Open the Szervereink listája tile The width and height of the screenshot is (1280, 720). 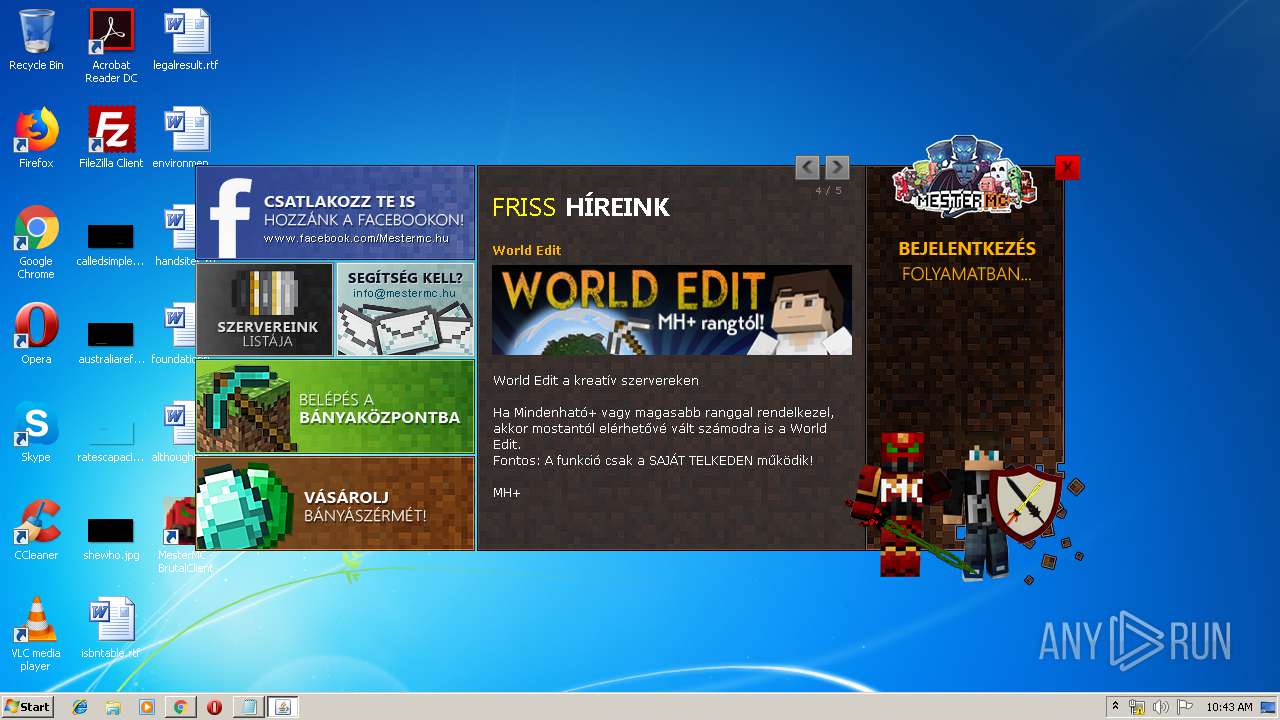pyautogui.click(x=265, y=309)
